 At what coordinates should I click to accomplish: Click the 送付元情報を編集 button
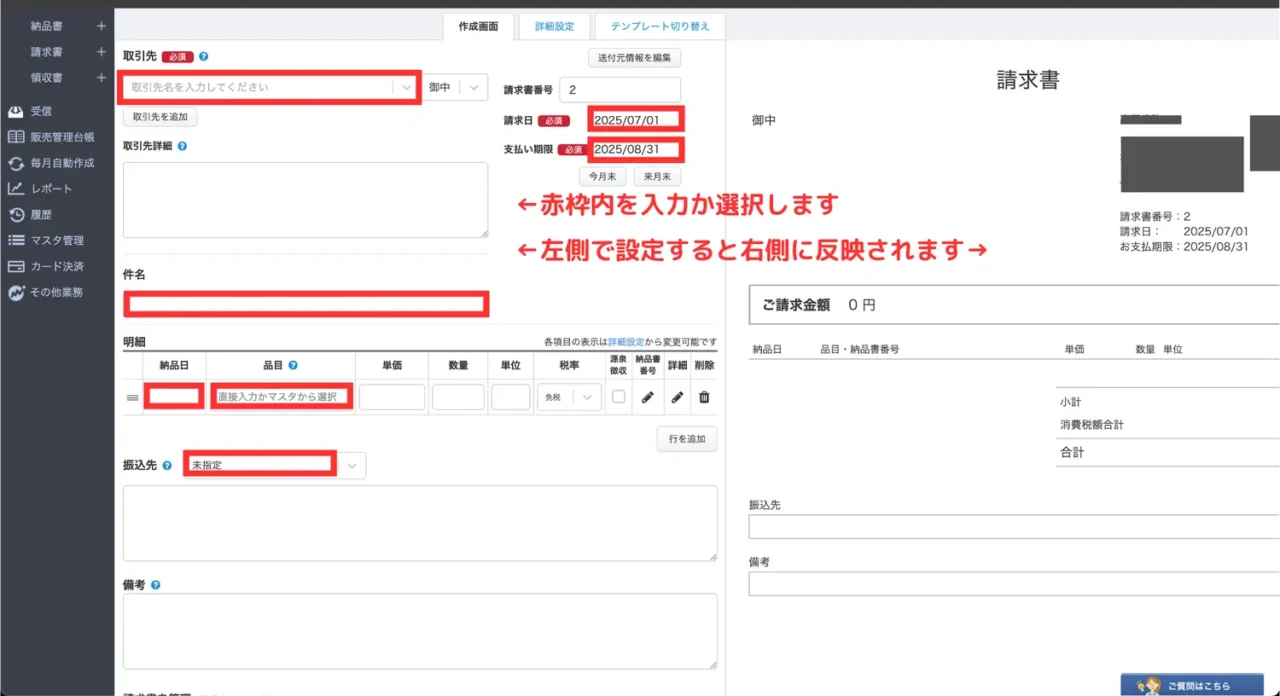(634, 57)
